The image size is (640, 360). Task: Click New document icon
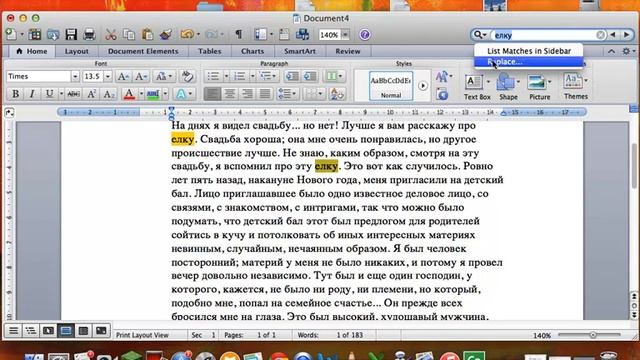(x=11, y=35)
